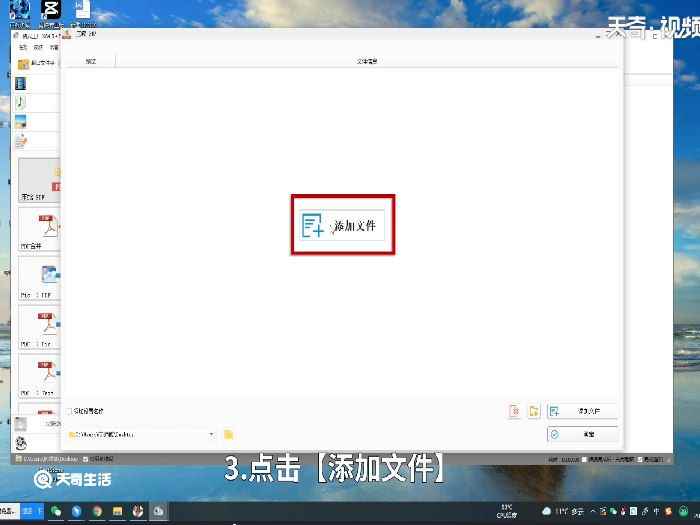Confirm the dialog with the 确定 button
The image size is (700, 525).
coord(582,434)
